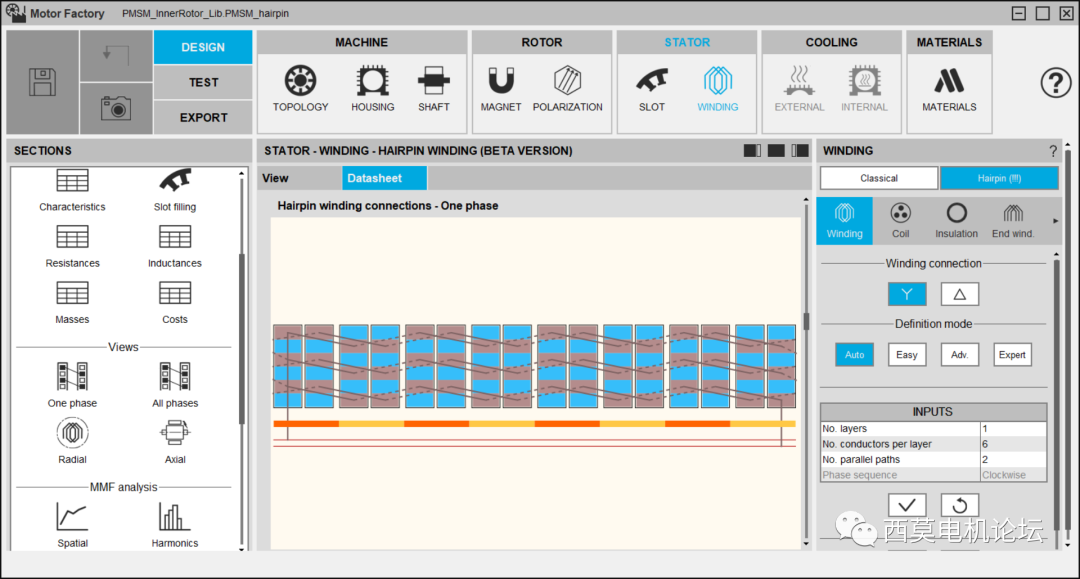Open the Materials library icon
Screen dimensions: 1080x579
click(x=949, y=88)
